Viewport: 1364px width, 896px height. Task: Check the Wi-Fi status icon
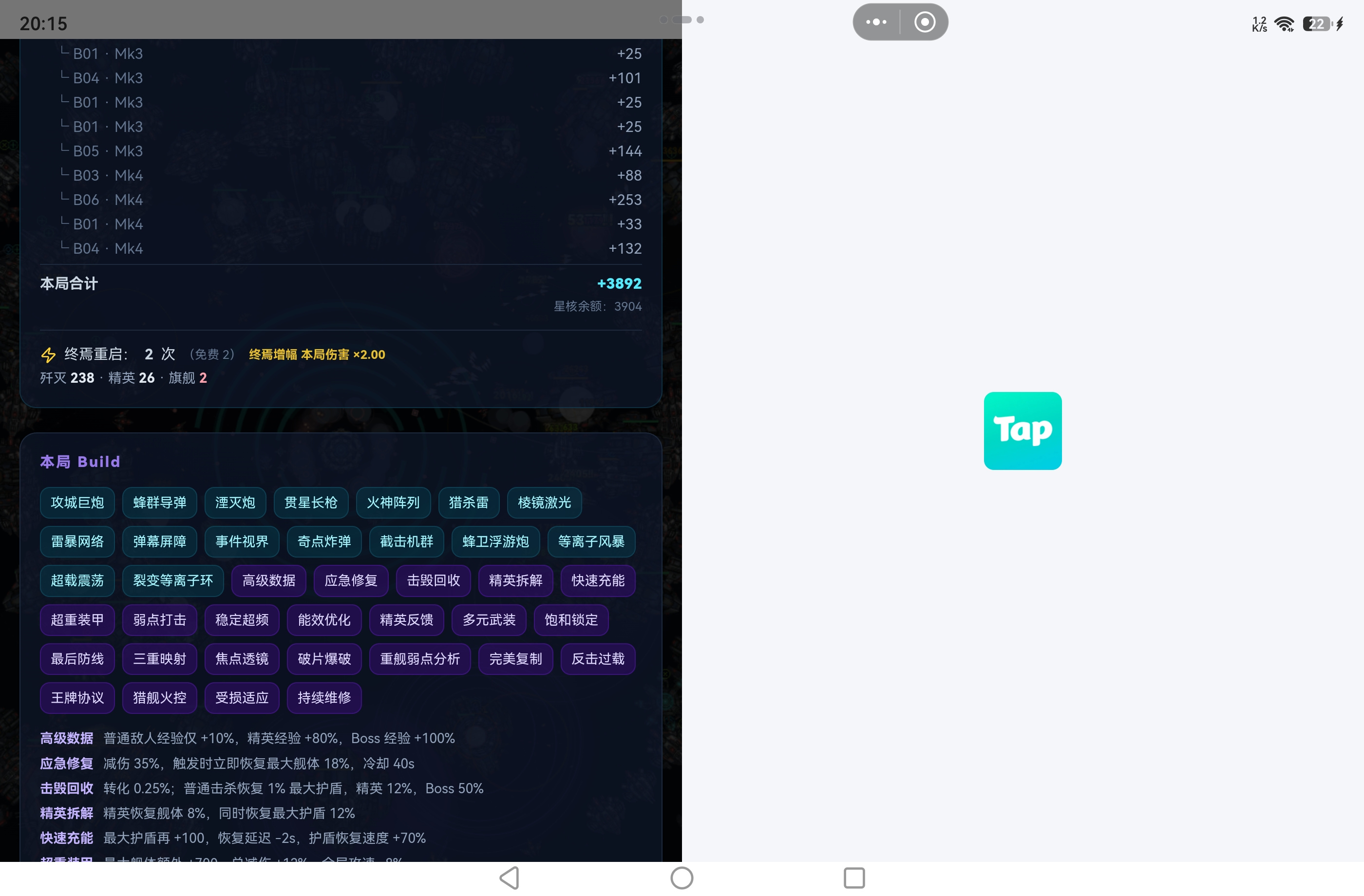(x=1284, y=23)
